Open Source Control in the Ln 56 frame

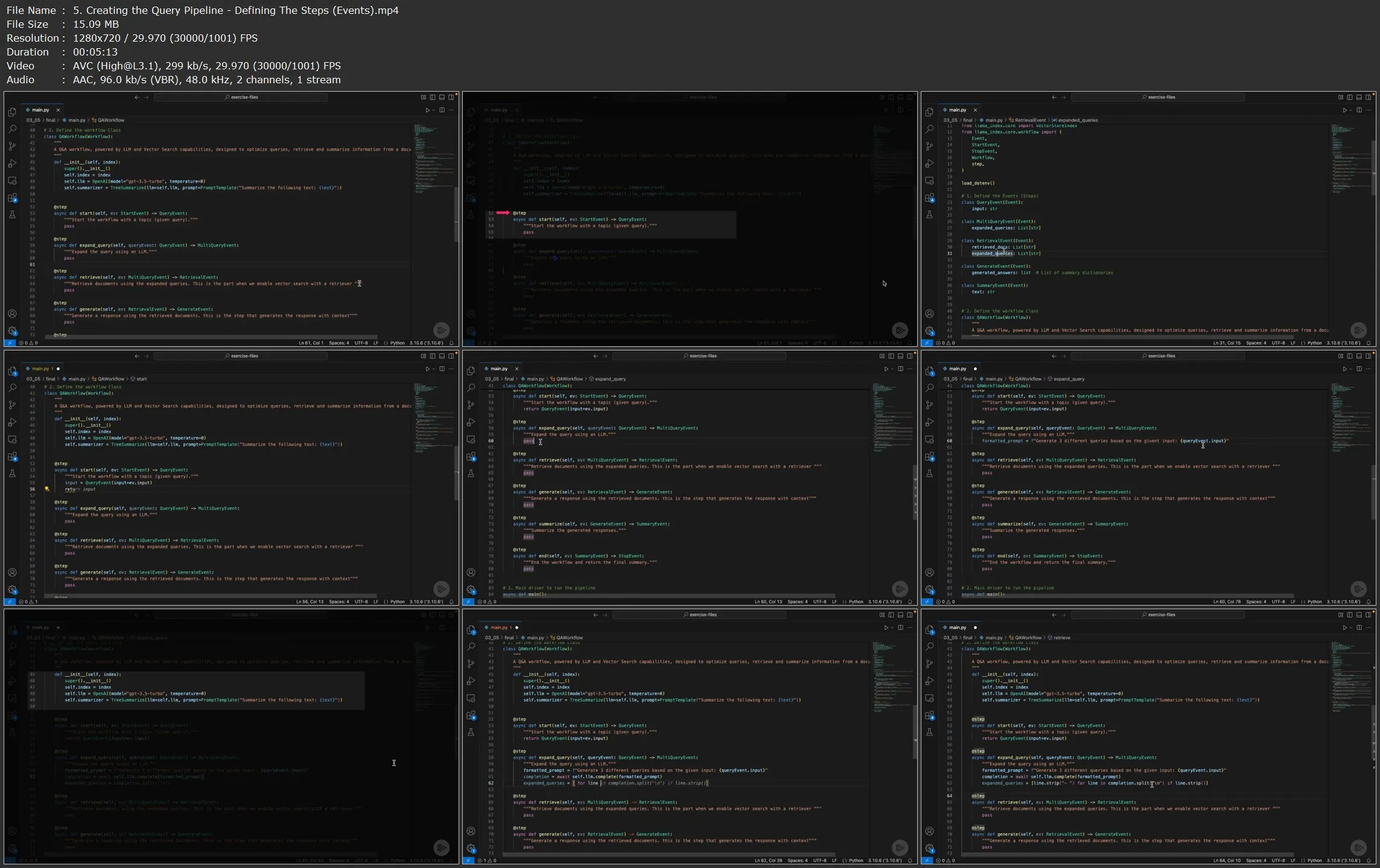[x=12, y=405]
